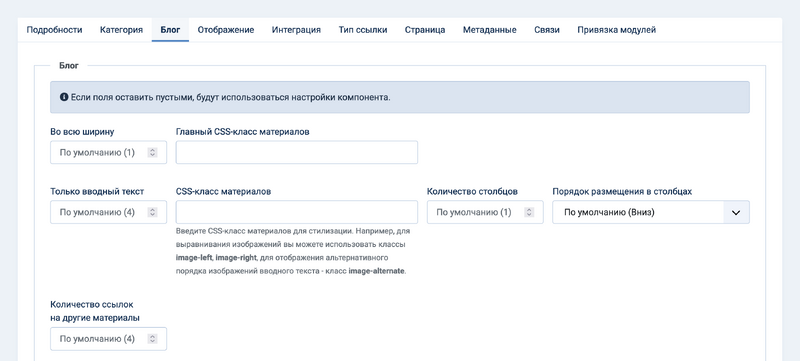Click the Во всю ширину stepper arrows
The image size is (800, 361).
pos(153,152)
